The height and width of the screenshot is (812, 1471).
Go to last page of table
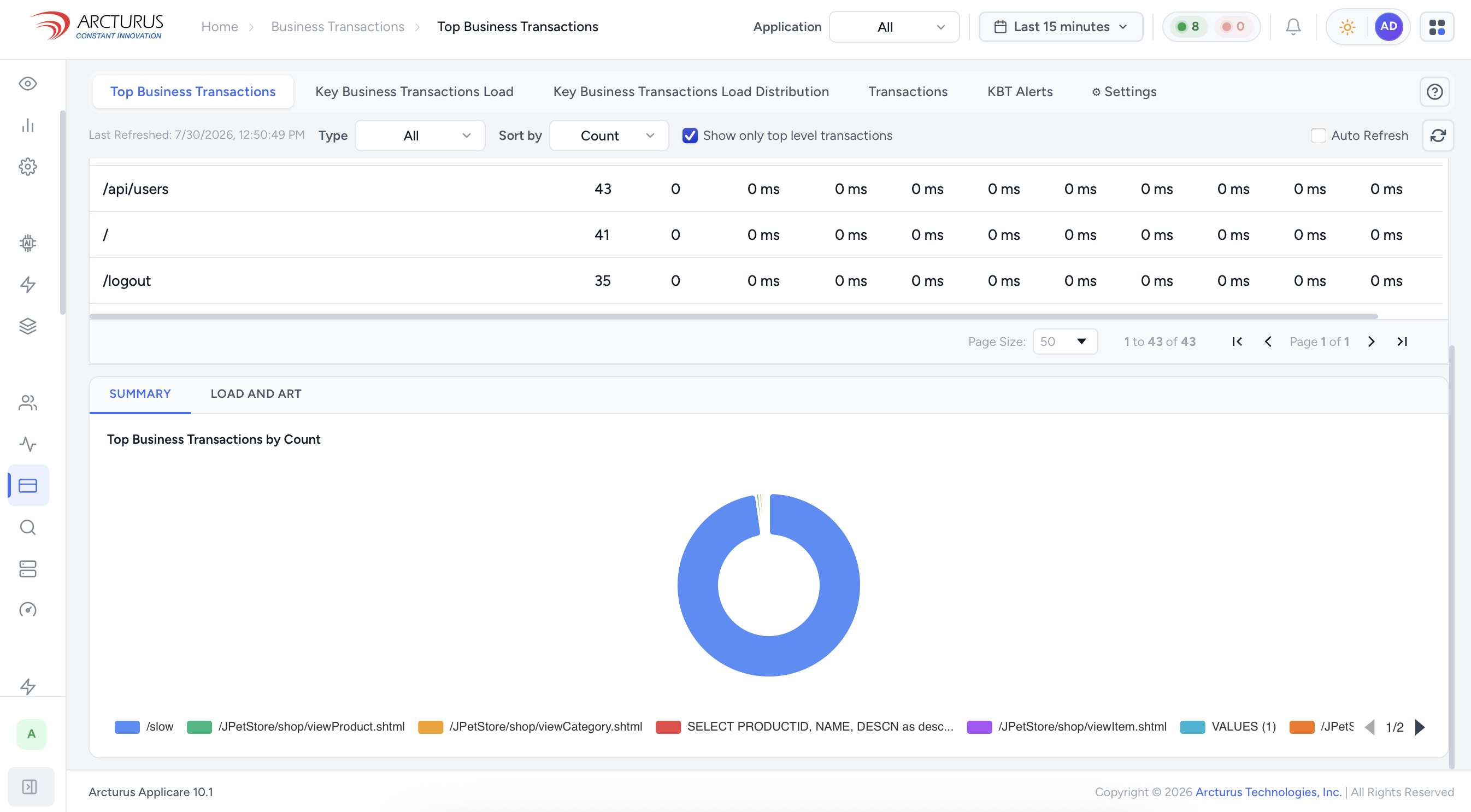click(1402, 342)
